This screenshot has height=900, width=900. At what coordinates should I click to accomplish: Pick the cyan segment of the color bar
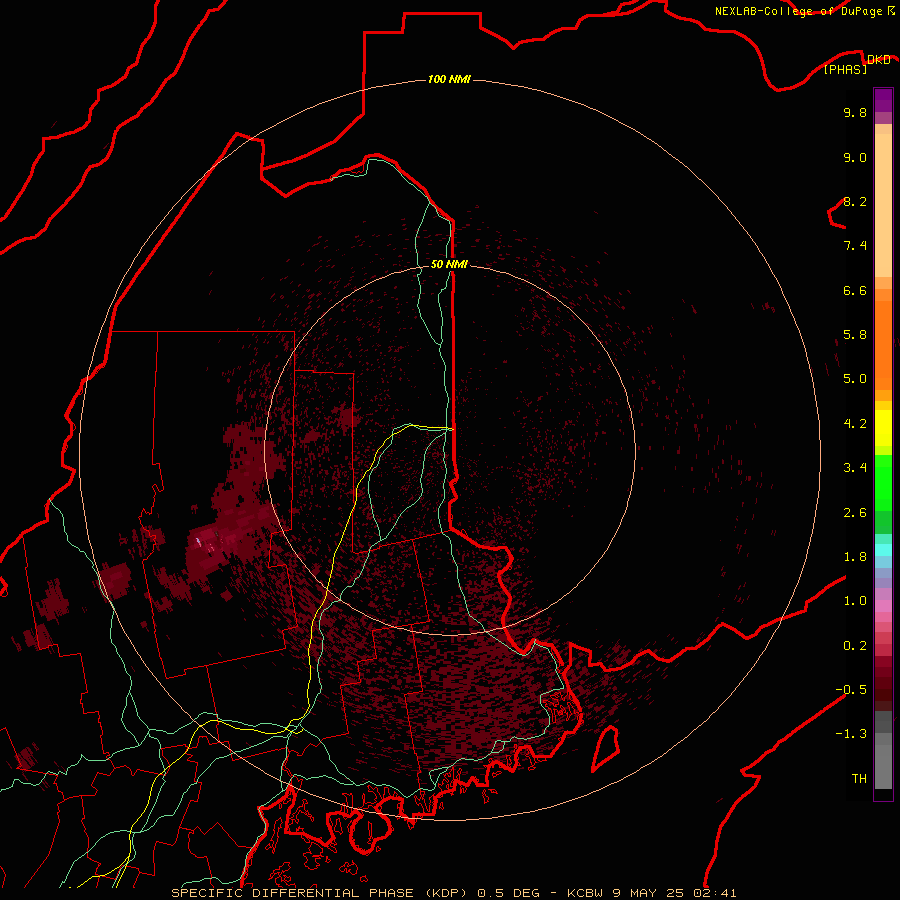pos(883,550)
